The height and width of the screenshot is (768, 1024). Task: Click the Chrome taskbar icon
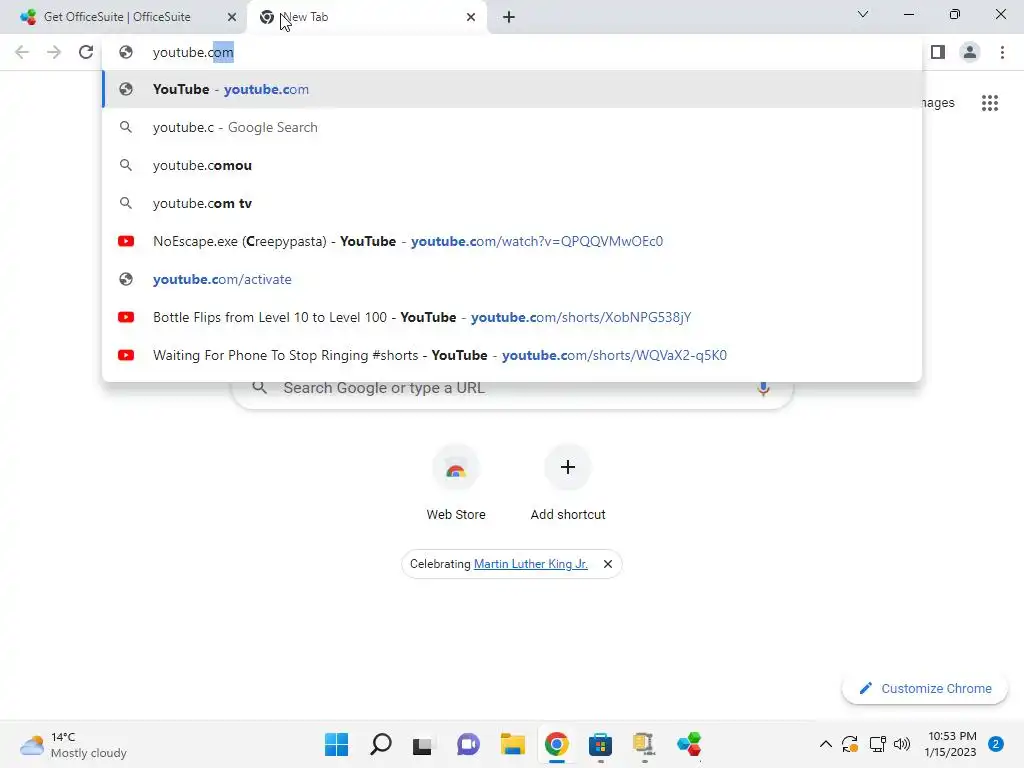point(556,744)
